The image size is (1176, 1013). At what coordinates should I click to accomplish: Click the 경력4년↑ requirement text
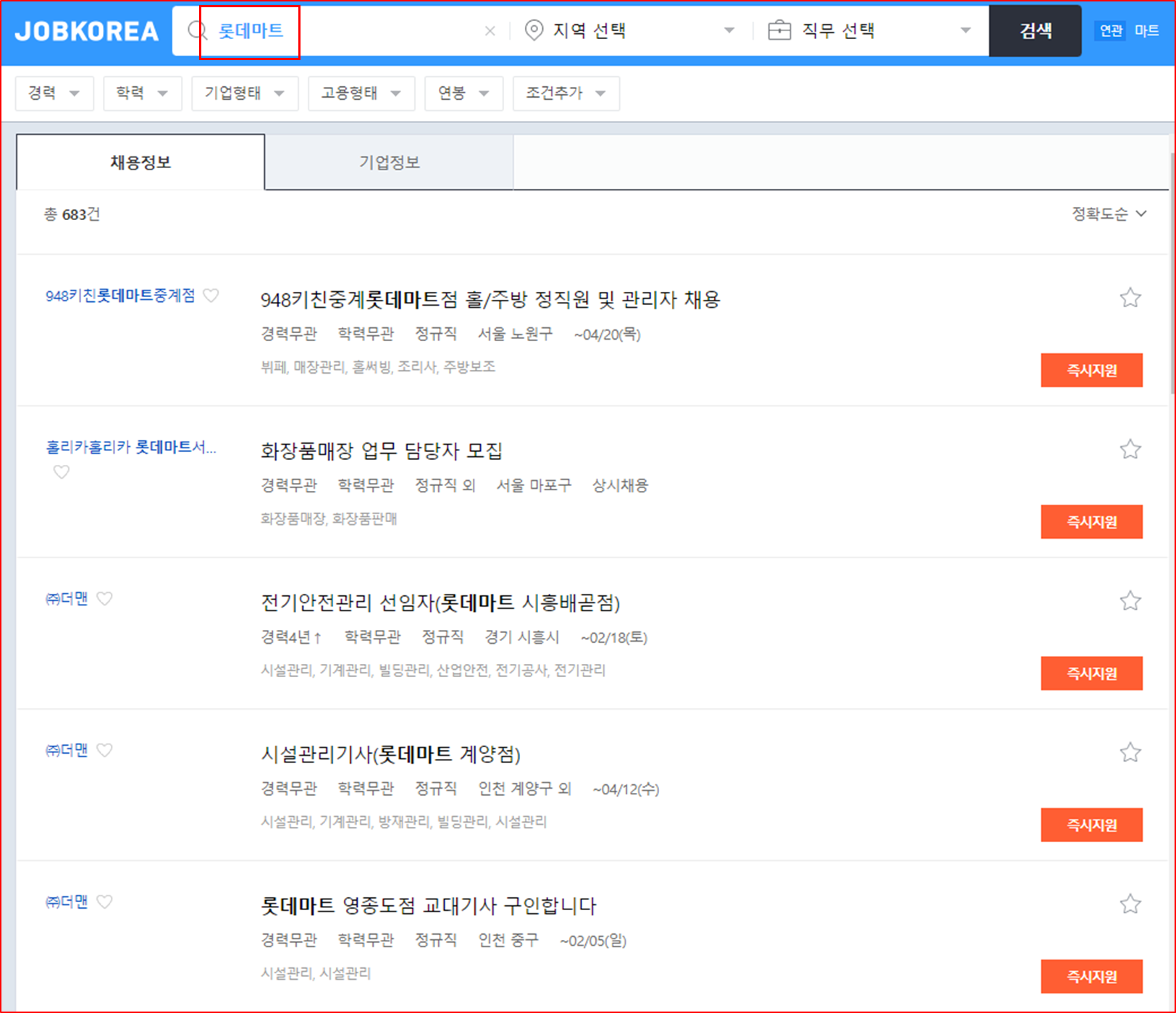292,637
